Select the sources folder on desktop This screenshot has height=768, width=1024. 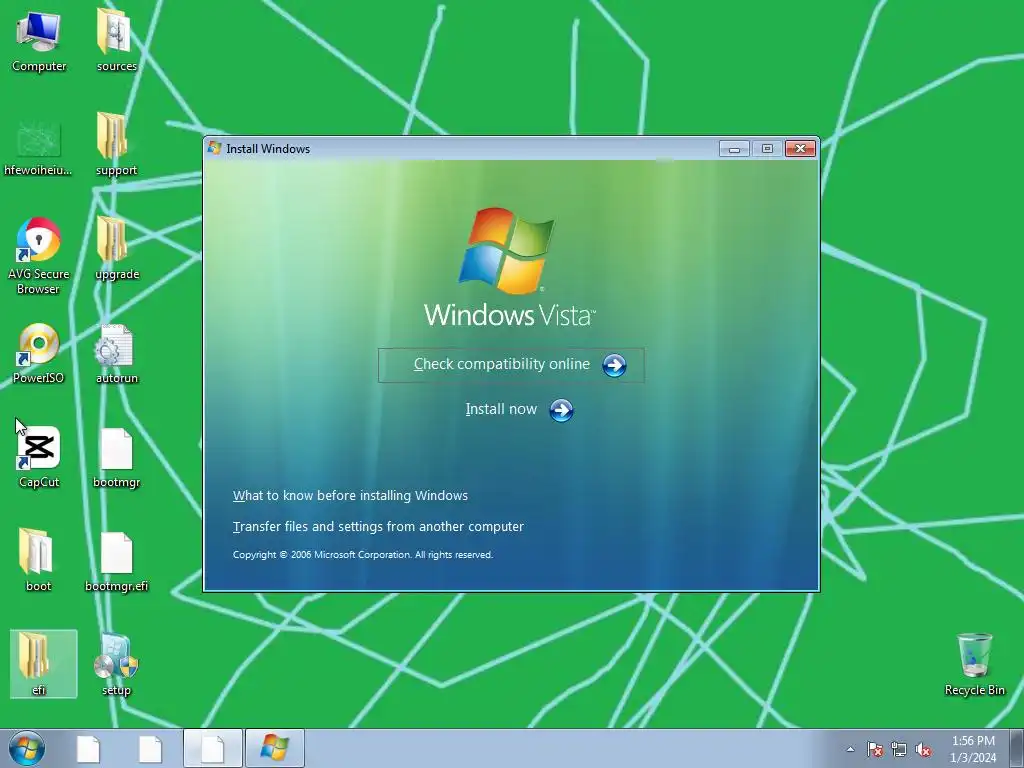coord(116,41)
